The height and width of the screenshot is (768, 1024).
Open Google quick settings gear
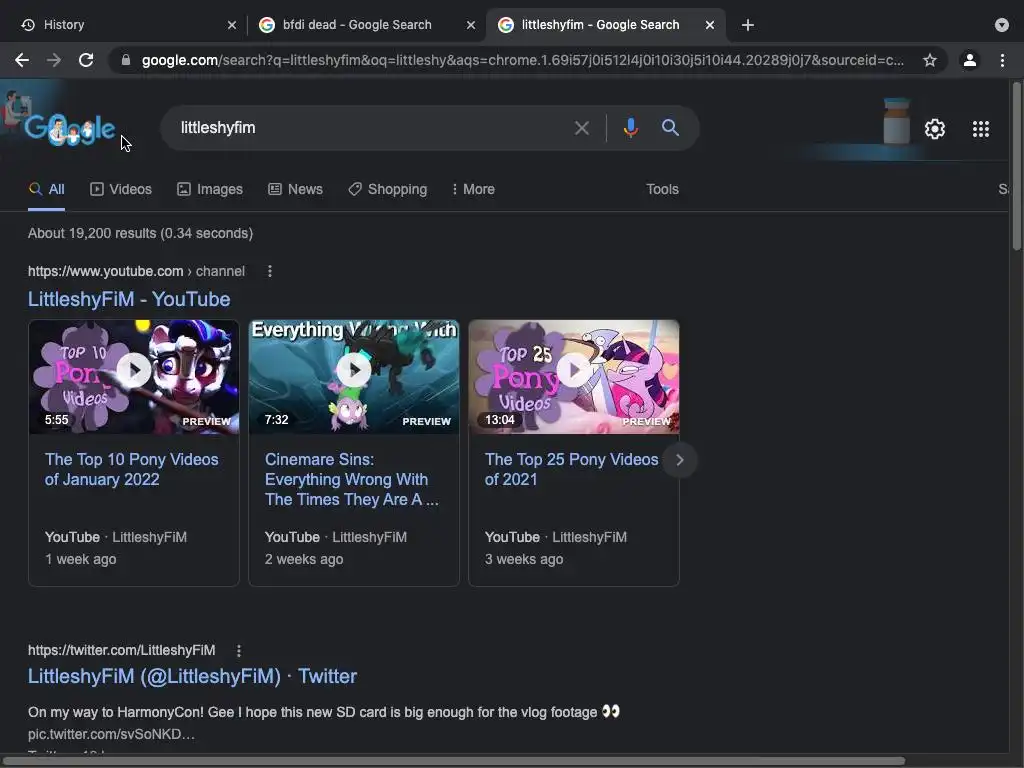click(x=935, y=129)
